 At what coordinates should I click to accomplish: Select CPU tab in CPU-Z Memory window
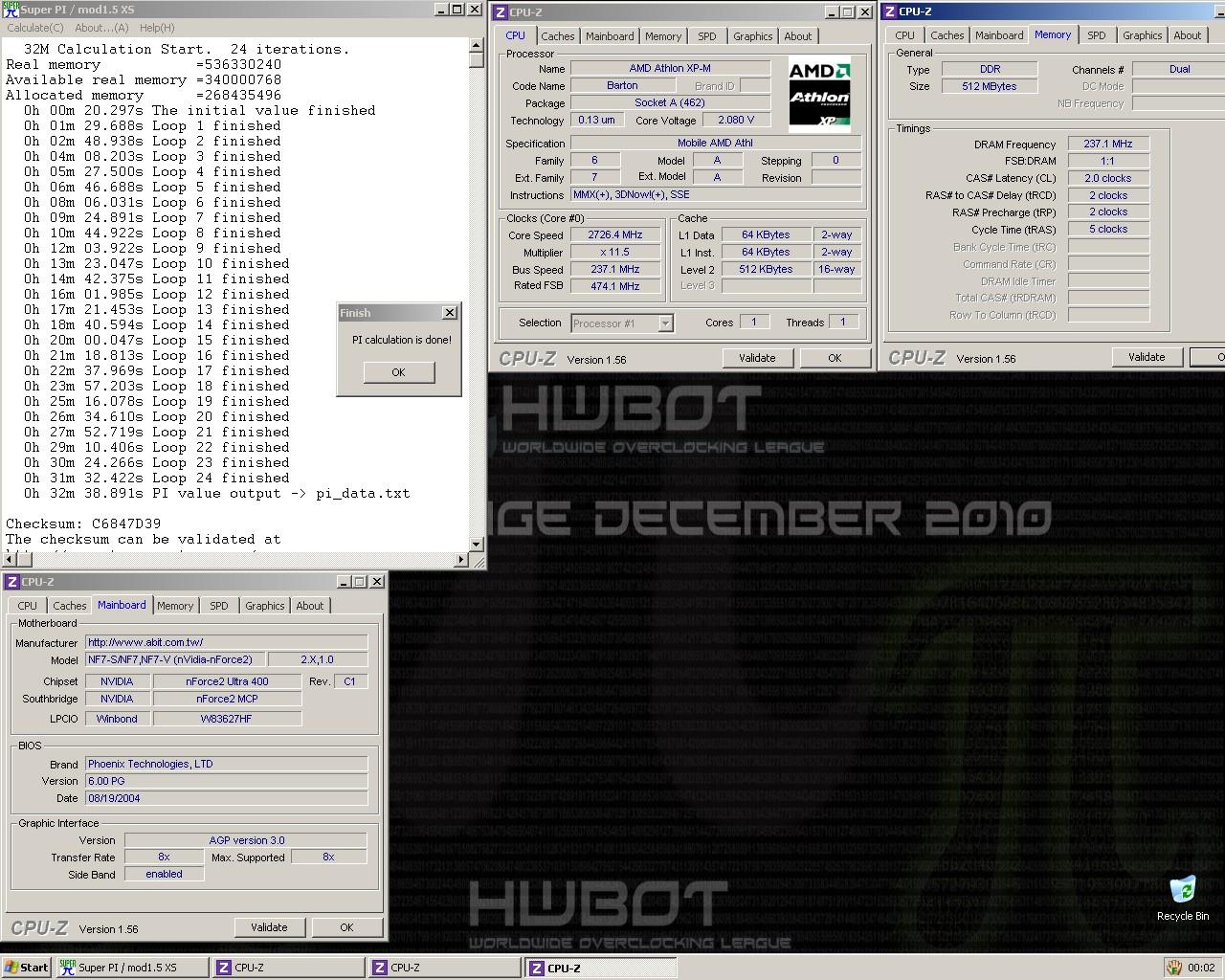905,35
